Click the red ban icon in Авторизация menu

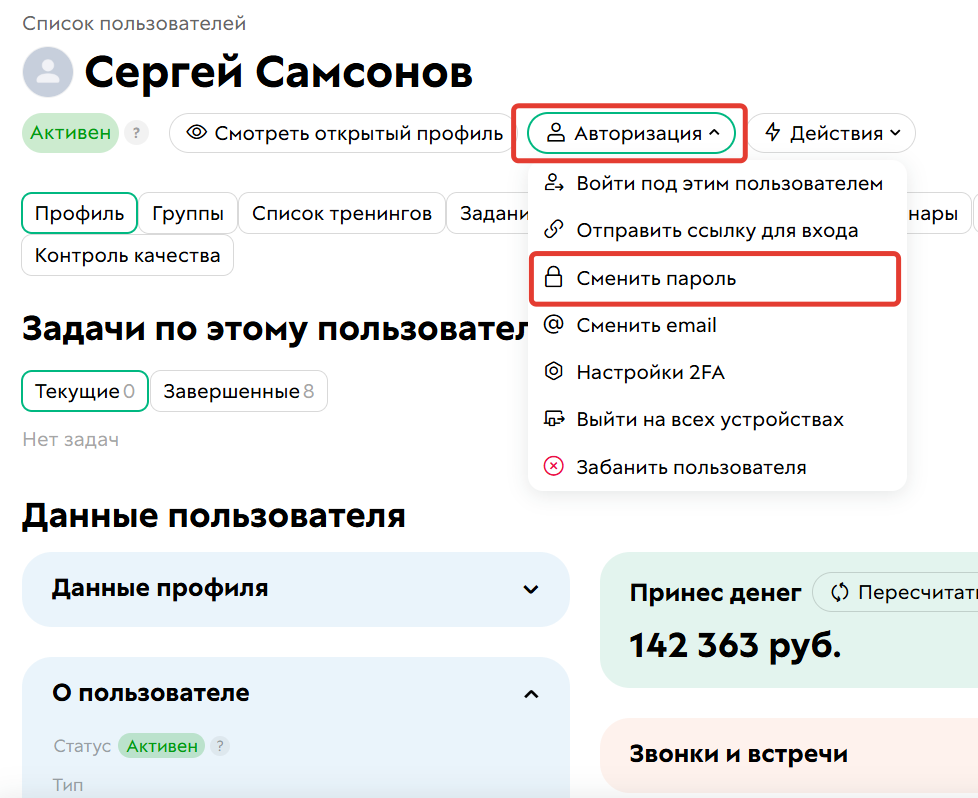tap(554, 466)
